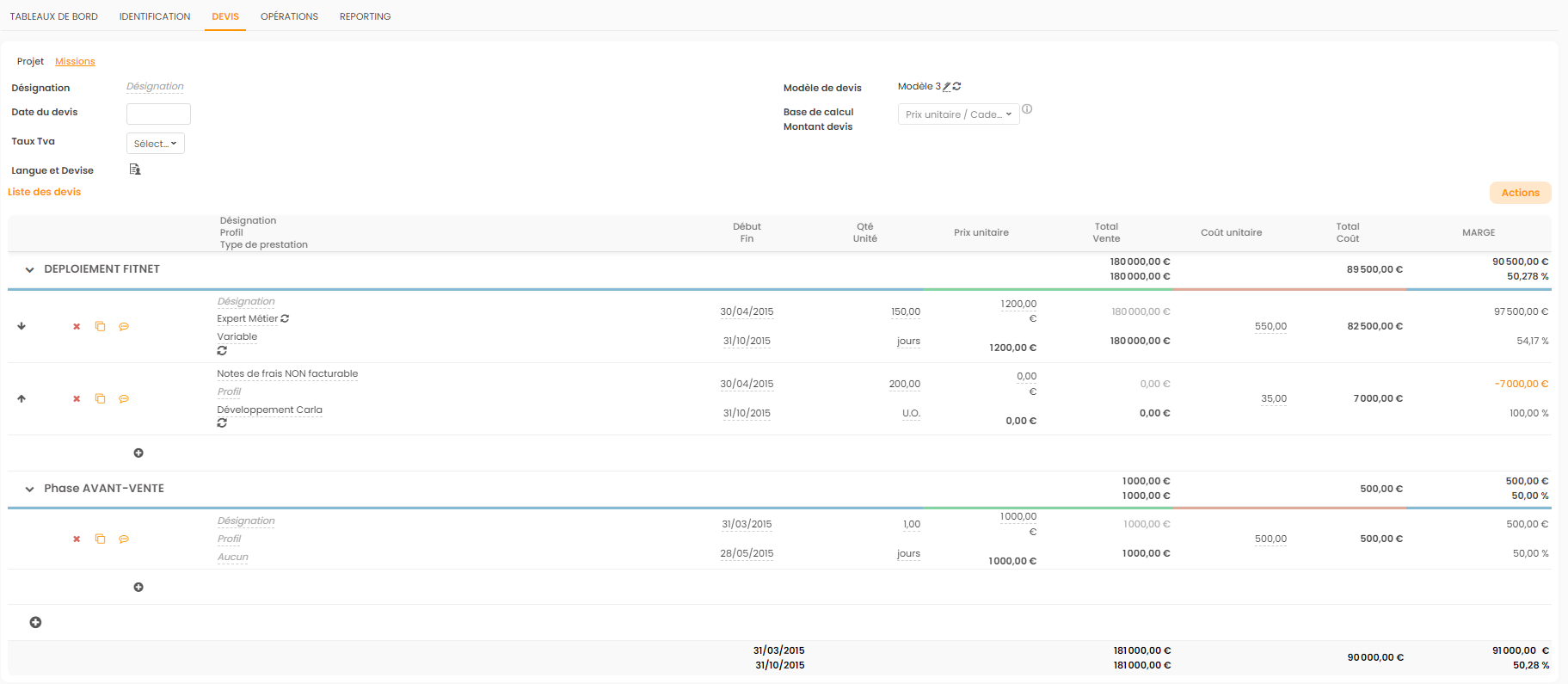Open comment on Phase AVANT-VENTE line
The height and width of the screenshot is (684, 1568).
pyautogui.click(x=124, y=539)
